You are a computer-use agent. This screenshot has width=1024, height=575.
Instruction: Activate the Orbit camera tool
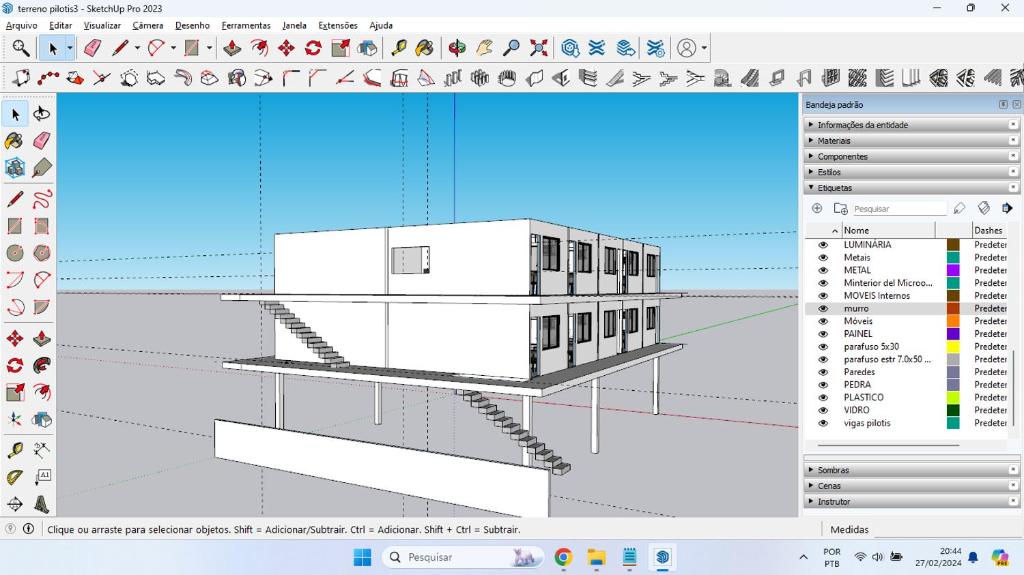tap(458, 48)
